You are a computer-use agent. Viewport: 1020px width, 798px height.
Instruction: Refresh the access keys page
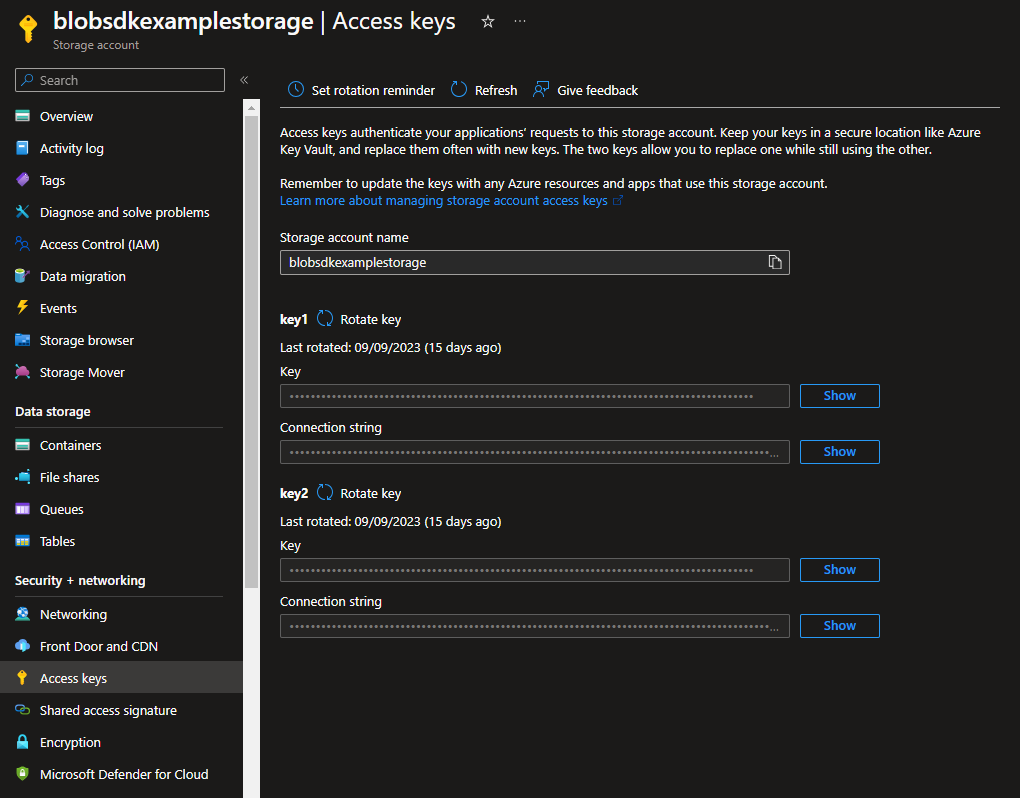[x=483, y=90]
